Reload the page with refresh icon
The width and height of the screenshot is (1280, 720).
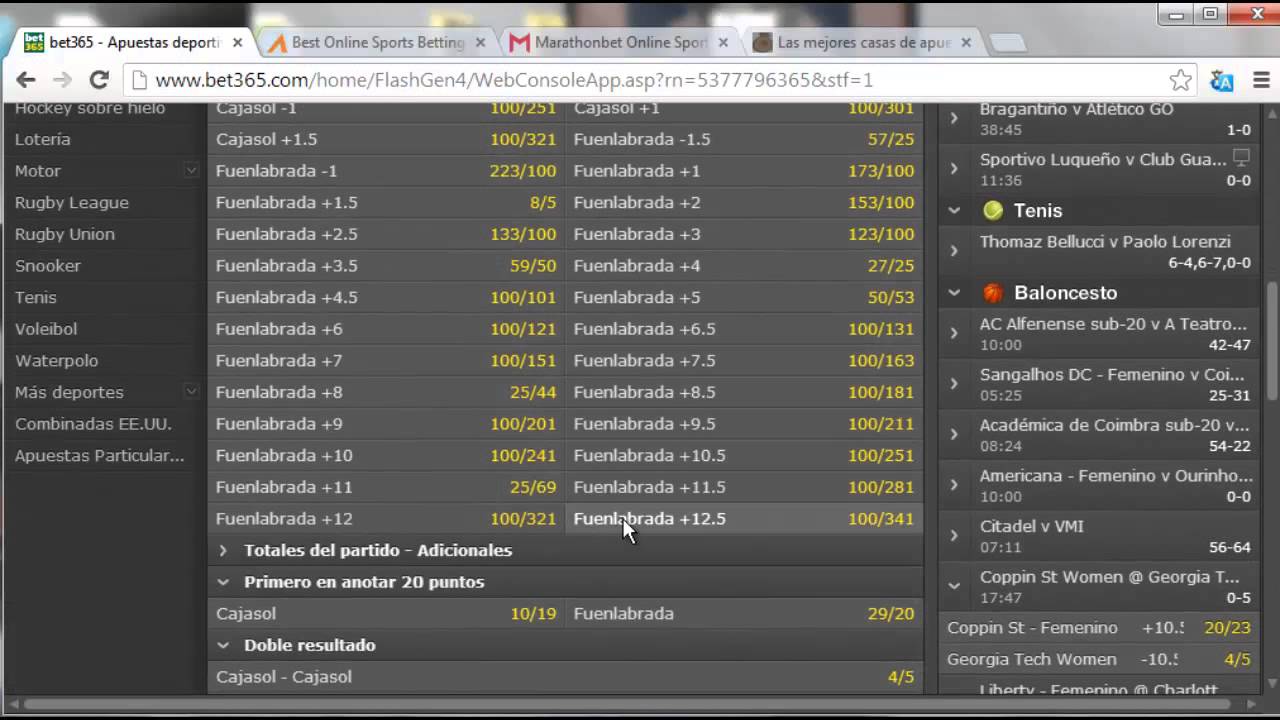[x=98, y=80]
